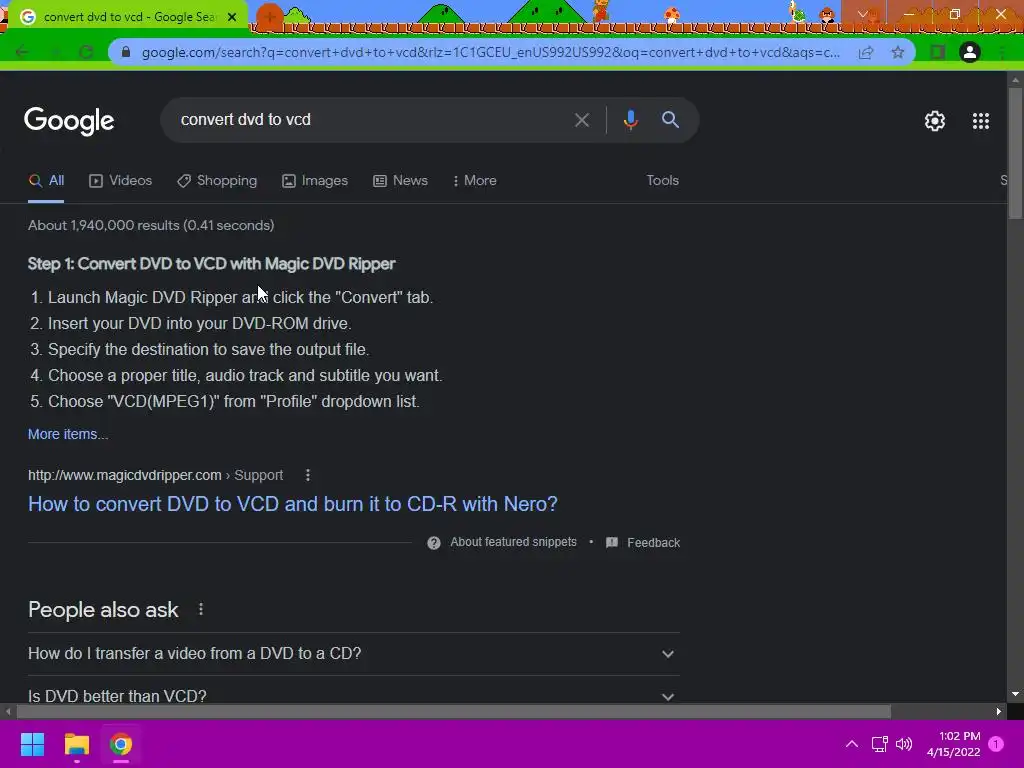Open Chrome profile avatar
Screen dimensions: 1024x768
point(969,52)
